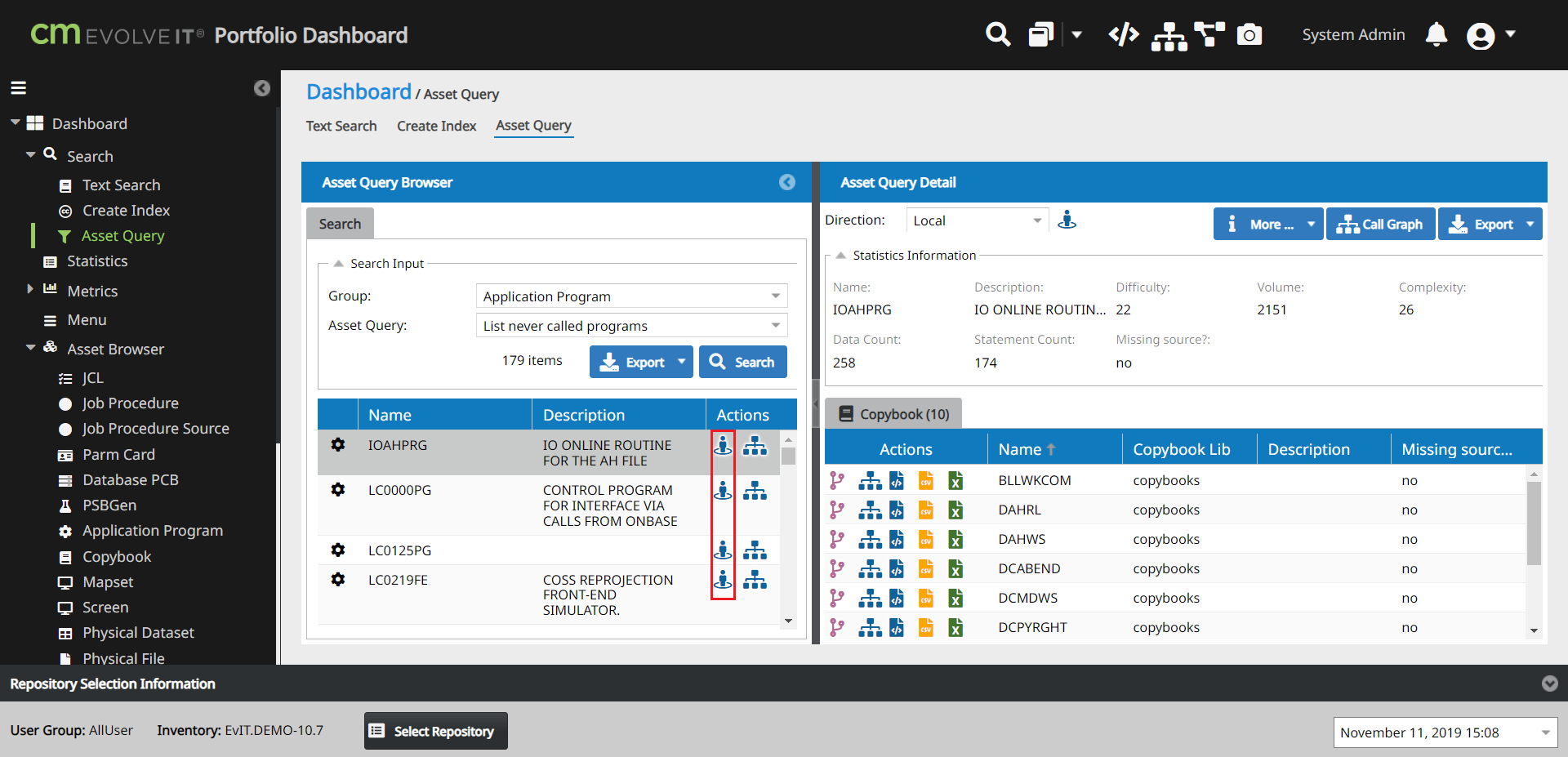Click the windows stack icon in header

coord(1040,34)
